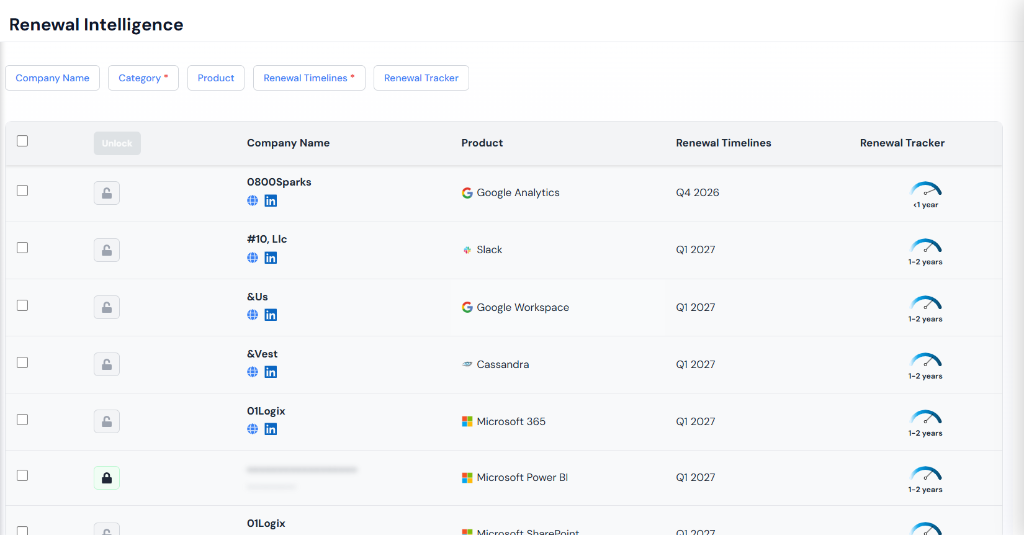This screenshot has height=535, width=1024.
Task: Click the Slack product name
Action: pyautogui.click(x=489, y=250)
